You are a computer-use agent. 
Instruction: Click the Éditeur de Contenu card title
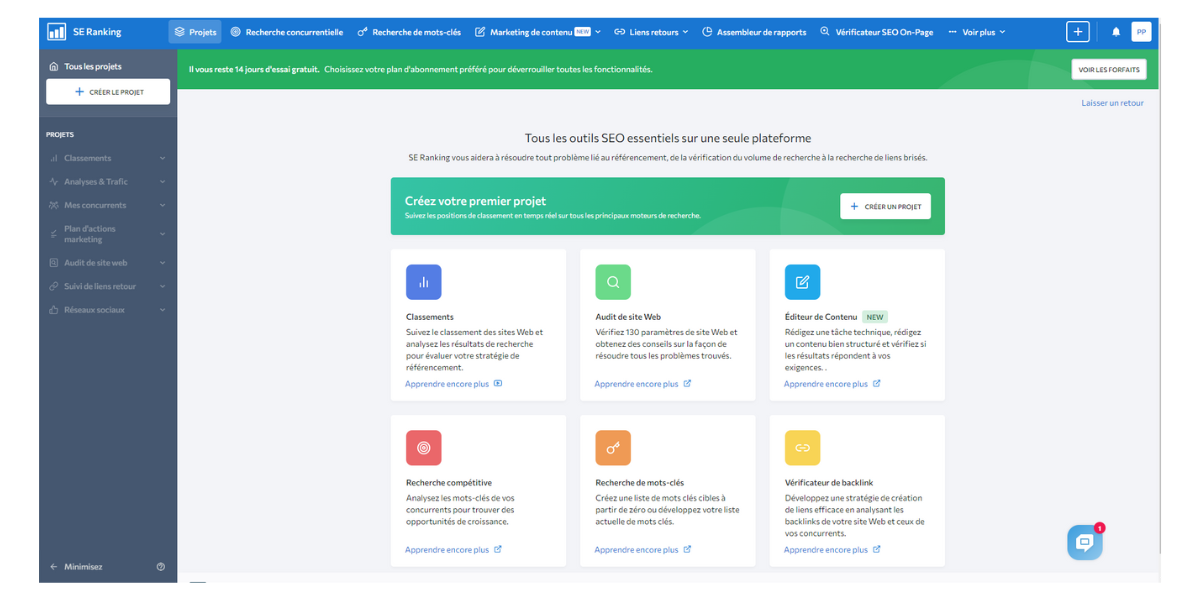[x=821, y=317]
